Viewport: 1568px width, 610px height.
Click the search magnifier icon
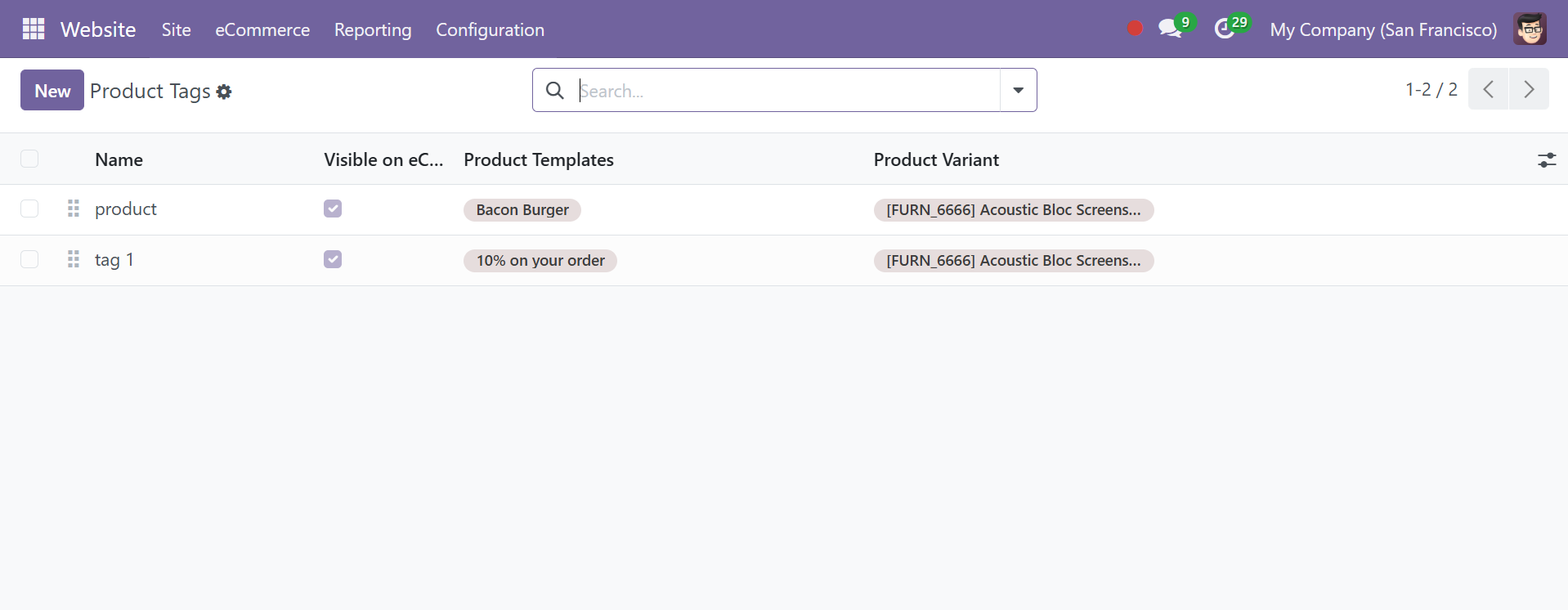click(555, 91)
